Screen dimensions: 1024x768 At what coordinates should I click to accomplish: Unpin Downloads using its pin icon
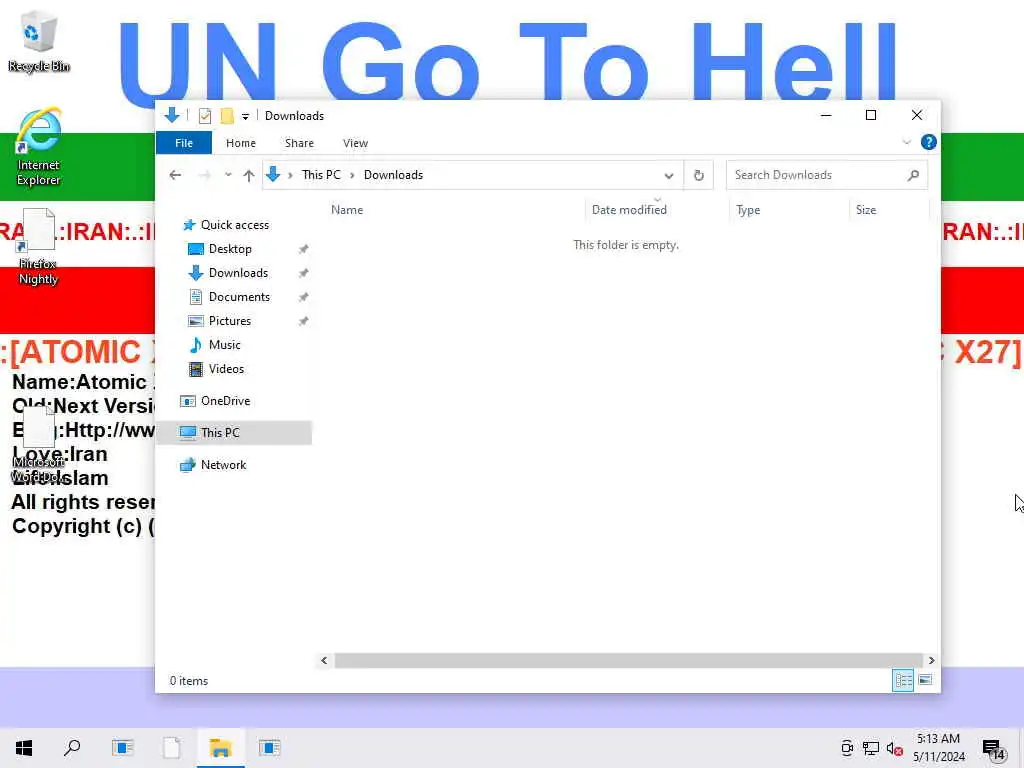coord(303,273)
